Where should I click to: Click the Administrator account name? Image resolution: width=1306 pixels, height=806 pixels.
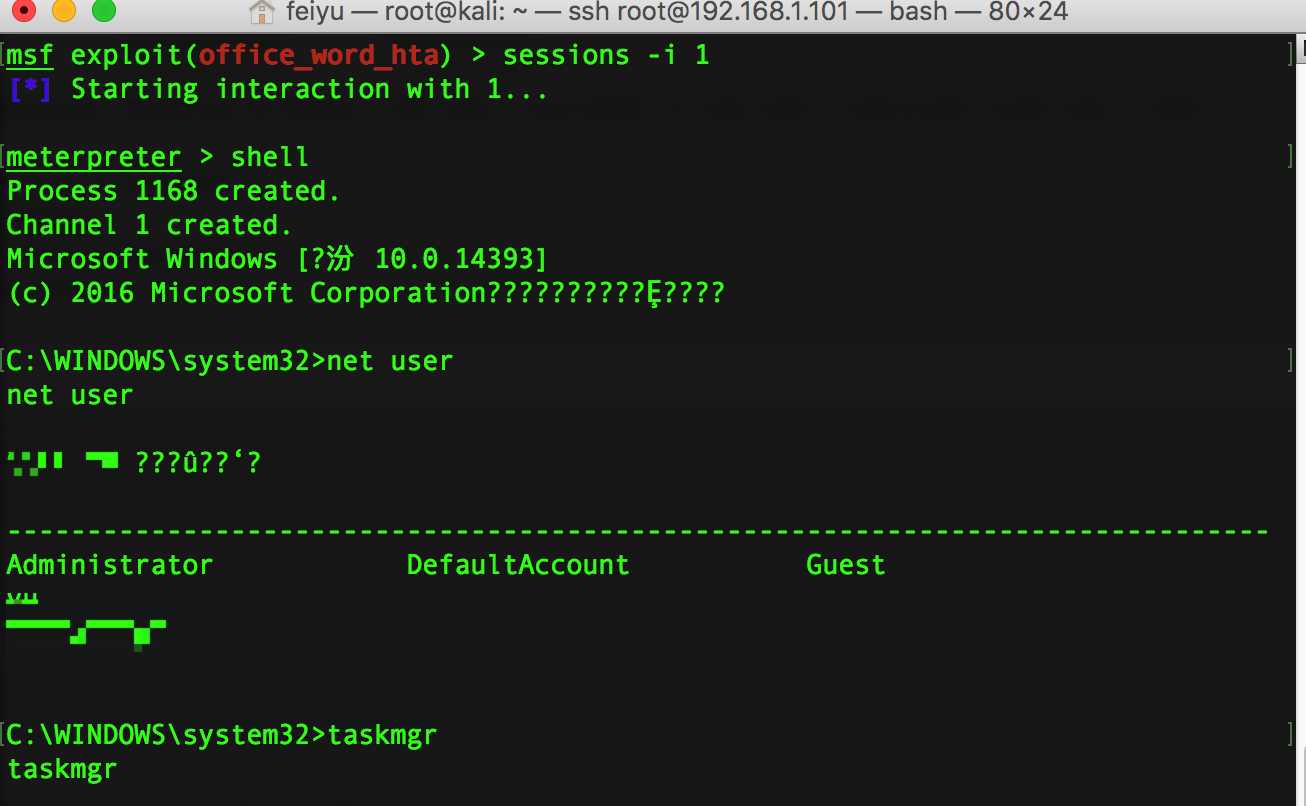click(110, 565)
